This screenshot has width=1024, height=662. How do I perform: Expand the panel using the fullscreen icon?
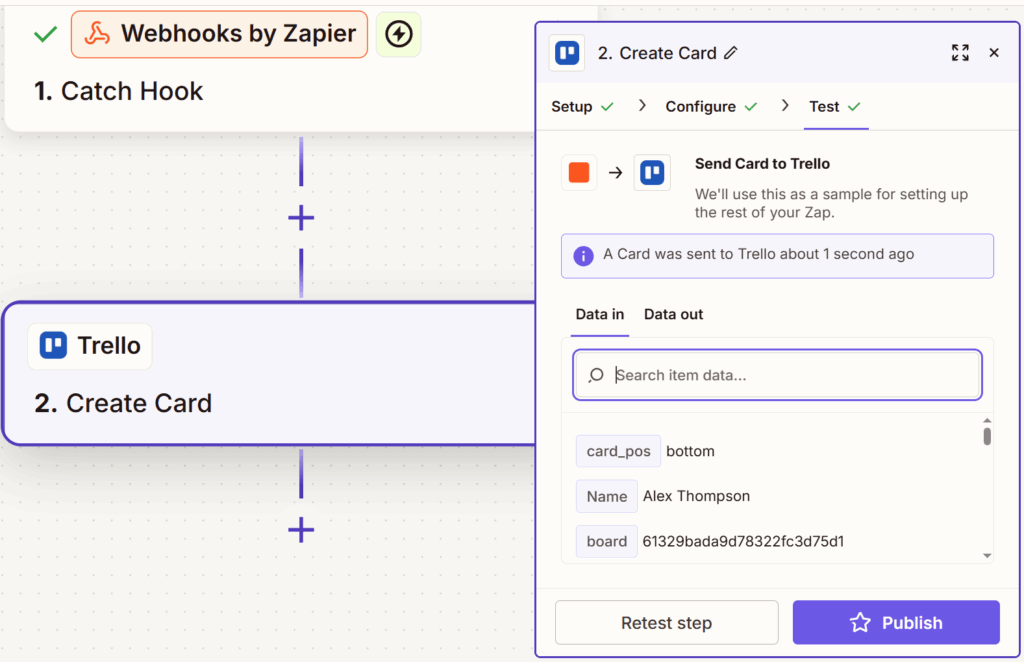(960, 52)
